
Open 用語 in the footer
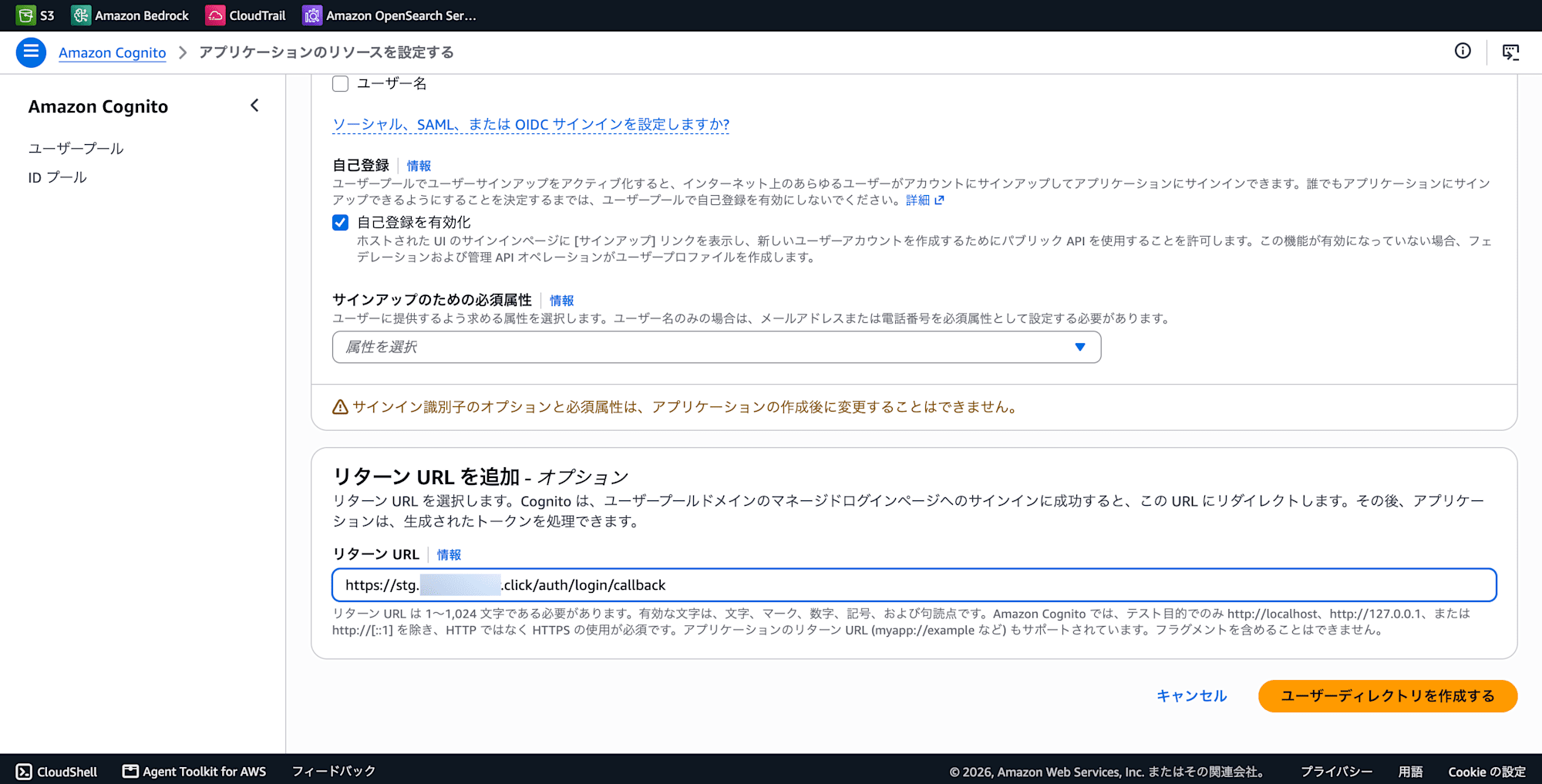(x=1410, y=772)
